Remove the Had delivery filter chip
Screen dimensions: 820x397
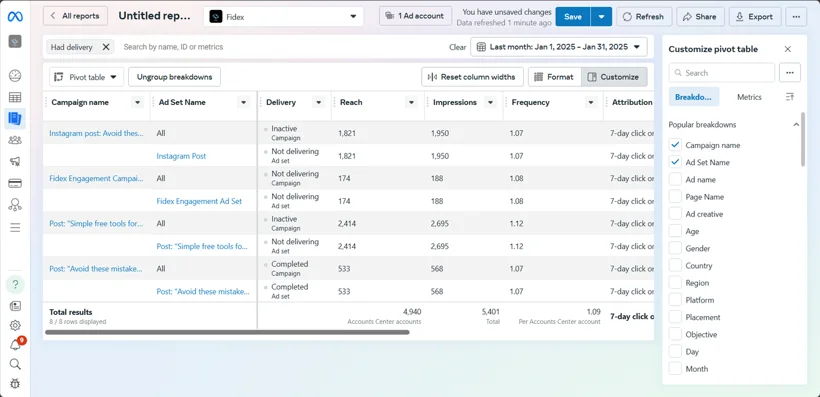106,47
